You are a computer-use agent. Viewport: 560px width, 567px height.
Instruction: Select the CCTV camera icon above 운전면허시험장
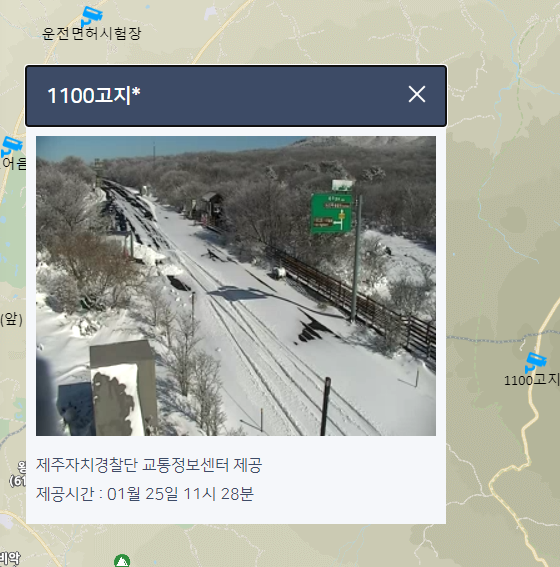[91, 15]
